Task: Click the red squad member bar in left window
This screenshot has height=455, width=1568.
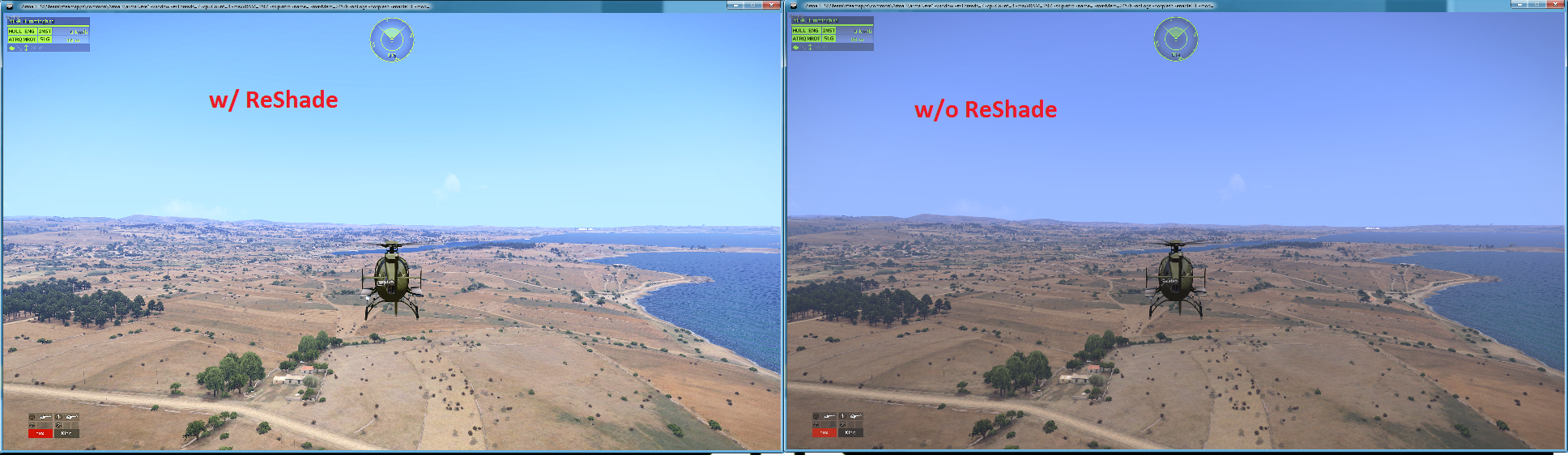Action: [x=40, y=433]
